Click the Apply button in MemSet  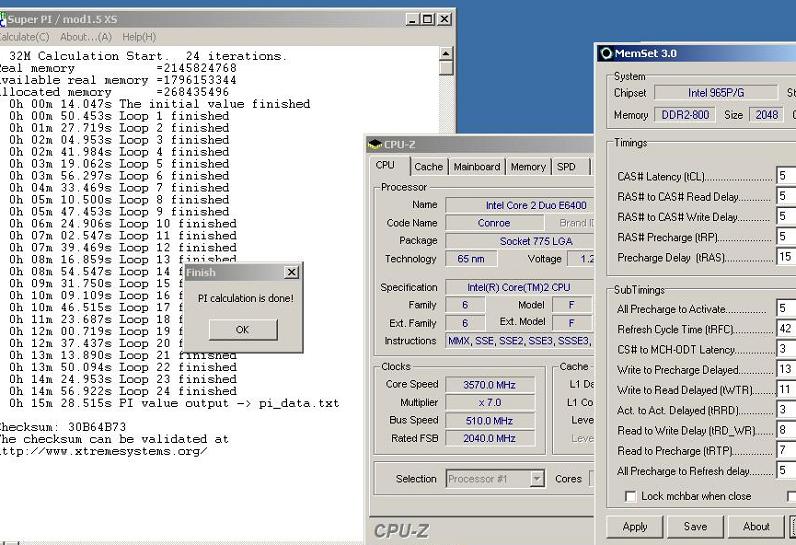pos(635,527)
